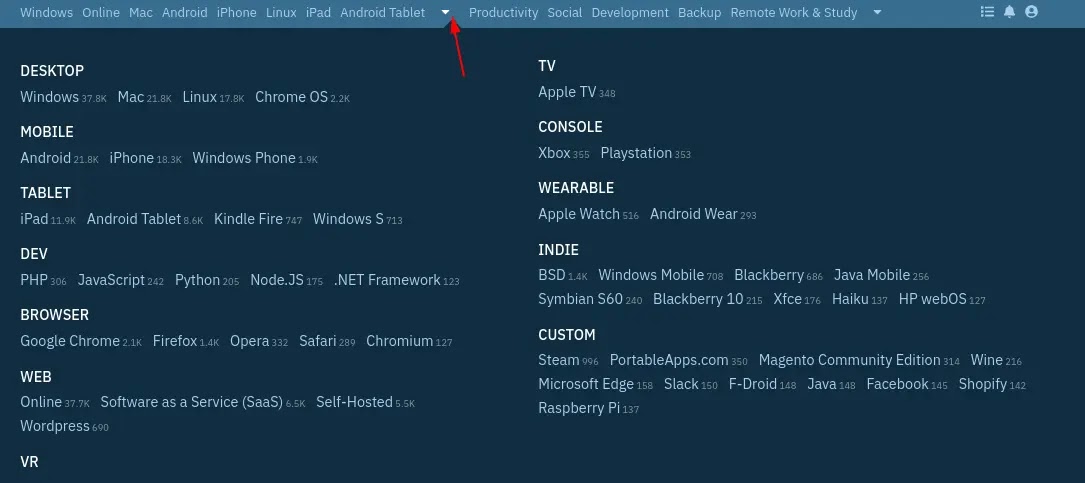This screenshot has width=1085, height=483.
Task: Select iPad in the top navigation bar
Action: (318, 12)
